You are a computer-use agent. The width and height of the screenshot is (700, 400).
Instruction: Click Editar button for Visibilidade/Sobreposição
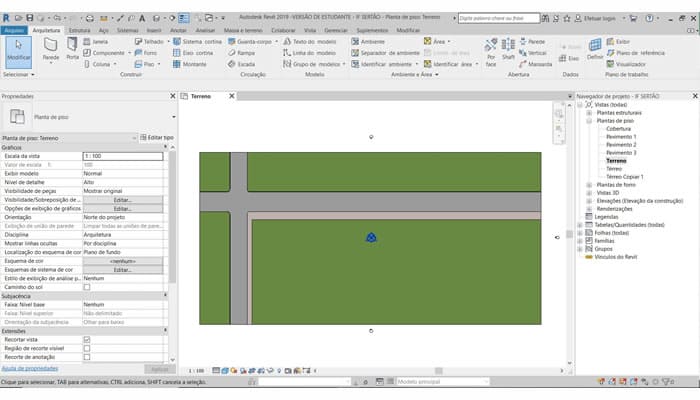pos(122,199)
